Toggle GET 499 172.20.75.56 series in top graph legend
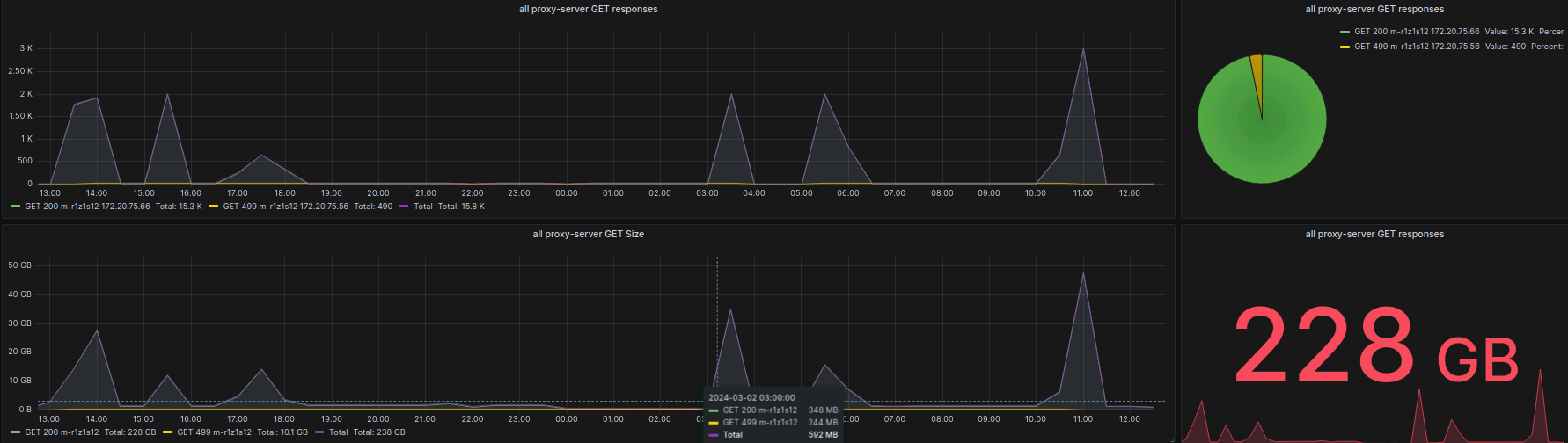Viewport: 1568px width, 443px height. point(285,207)
